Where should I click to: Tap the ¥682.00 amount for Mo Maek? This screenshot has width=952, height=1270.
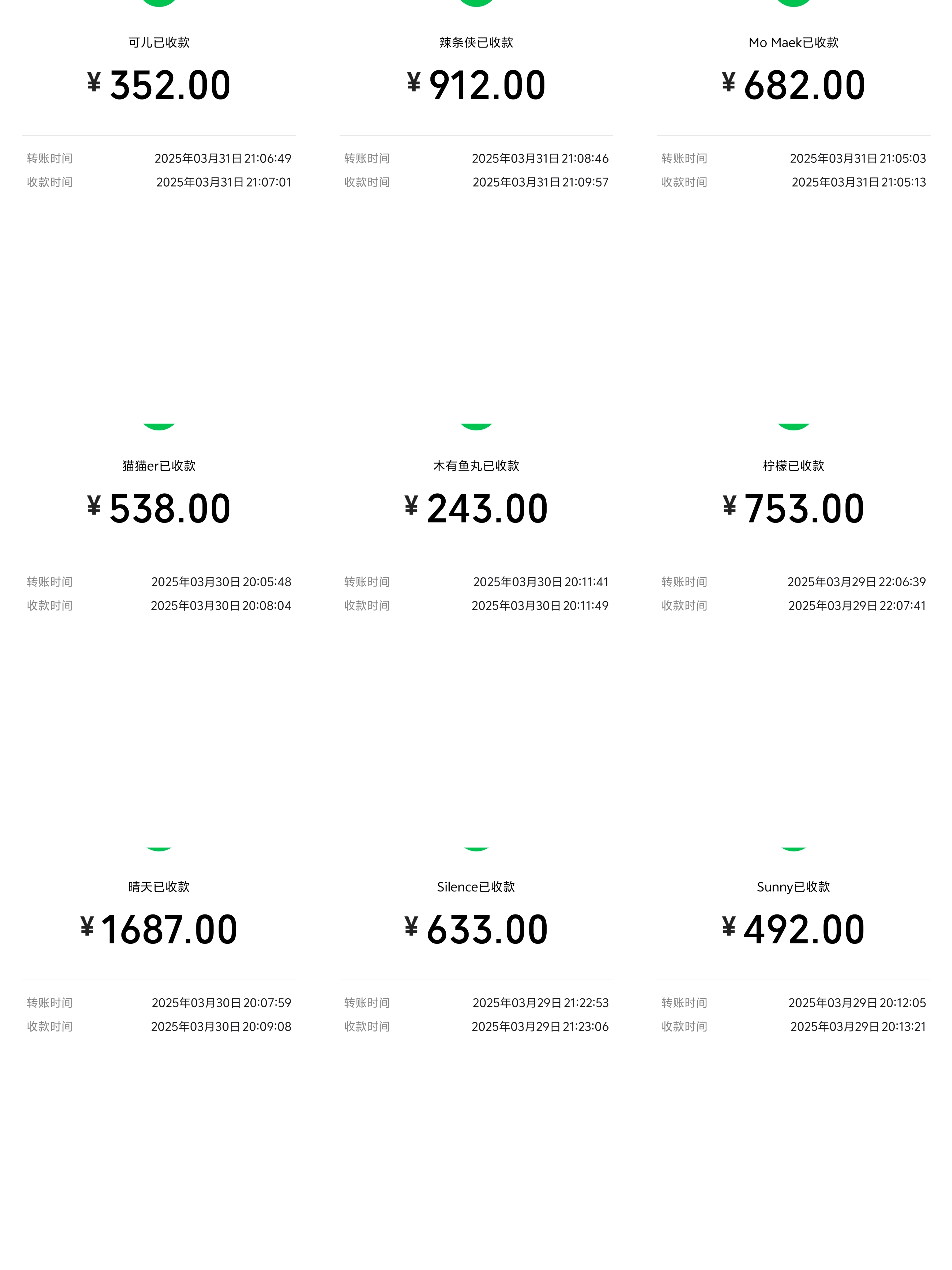pos(794,85)
